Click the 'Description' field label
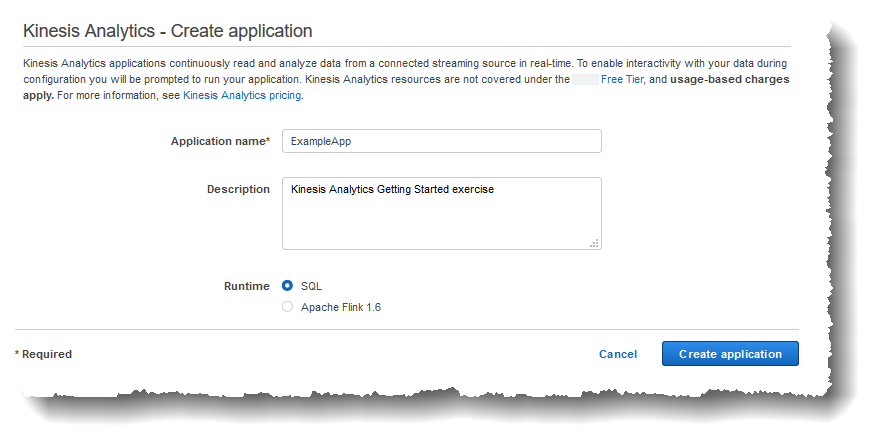882x446 pixels. pyautogui.click(x=238, y=189)
